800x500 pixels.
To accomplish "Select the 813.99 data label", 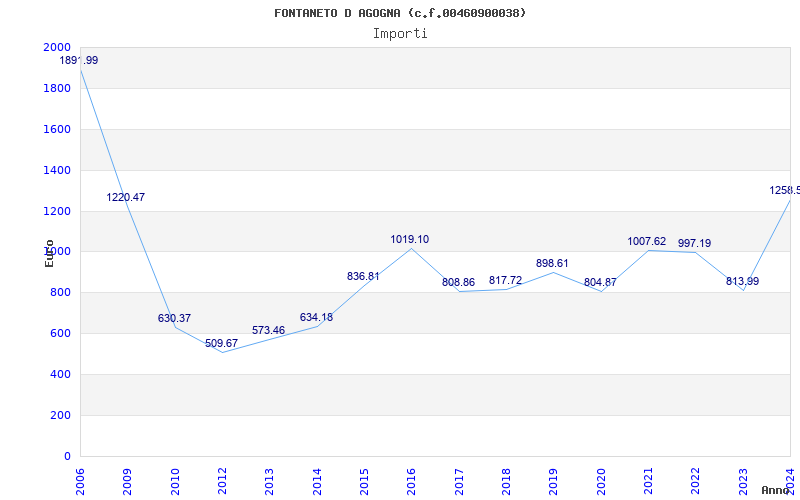I will coord(742,281).
